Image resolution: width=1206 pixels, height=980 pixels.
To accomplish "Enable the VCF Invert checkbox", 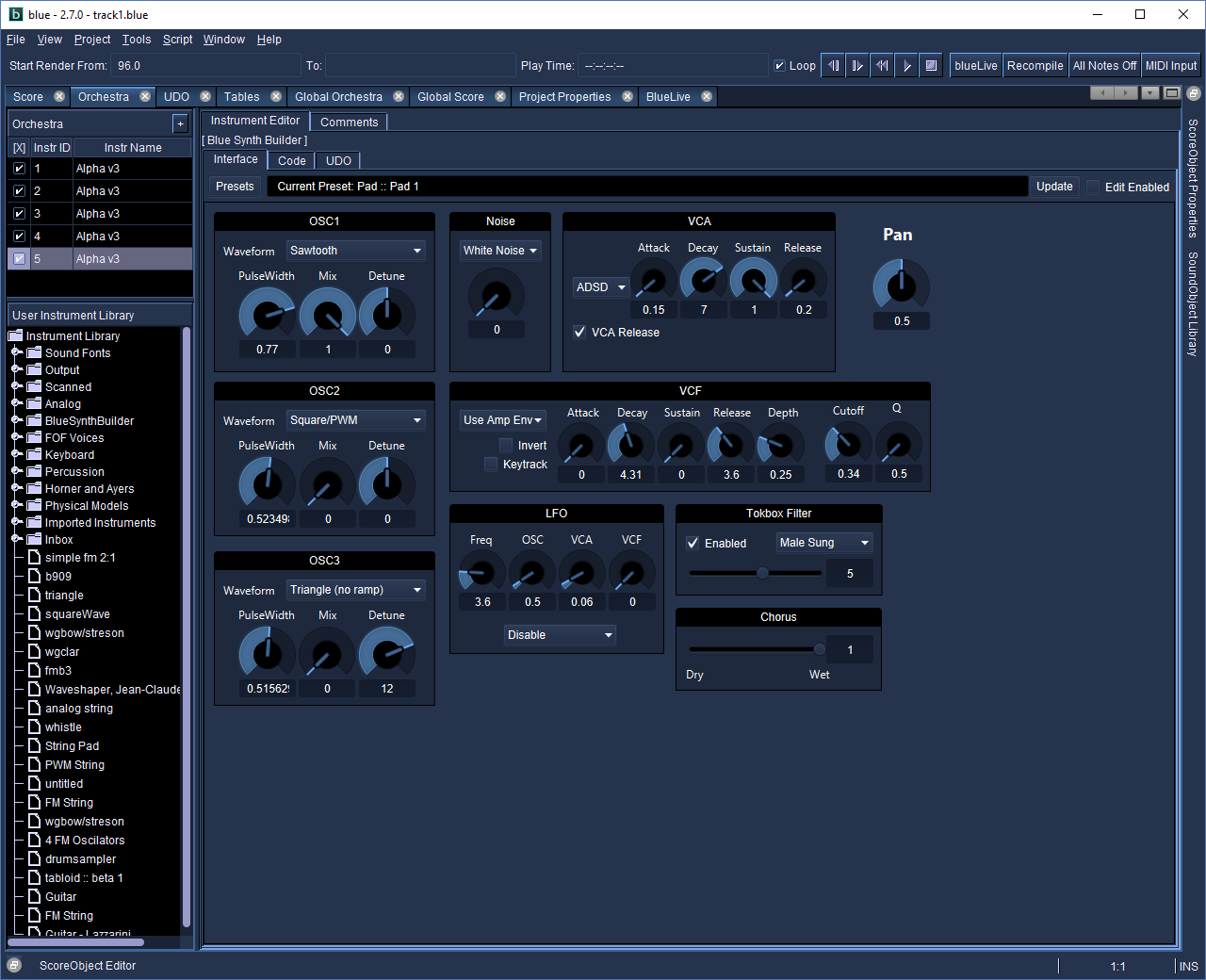I will pos(506,446).
